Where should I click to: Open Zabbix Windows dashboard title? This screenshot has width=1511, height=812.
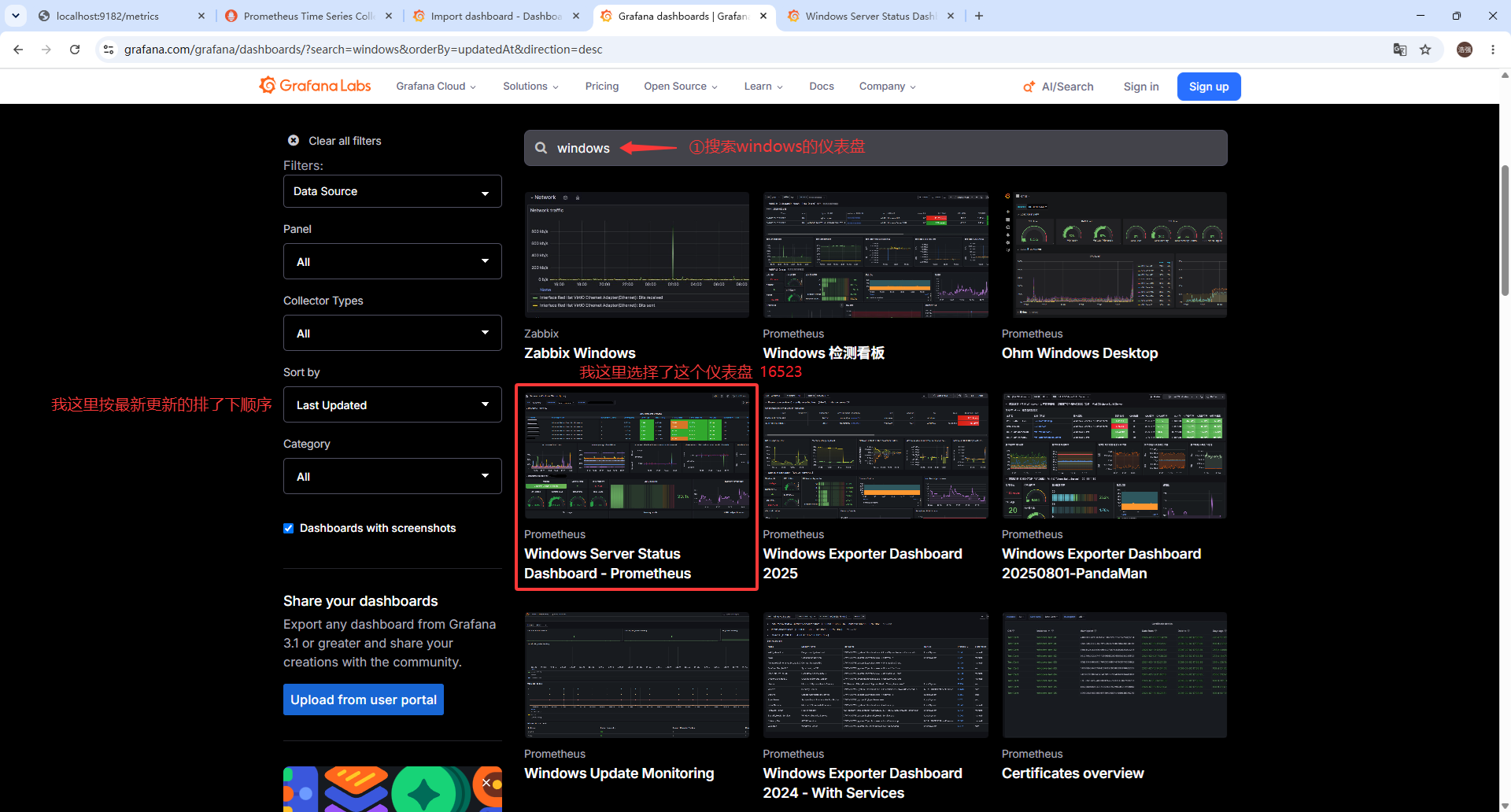[580, 353]
